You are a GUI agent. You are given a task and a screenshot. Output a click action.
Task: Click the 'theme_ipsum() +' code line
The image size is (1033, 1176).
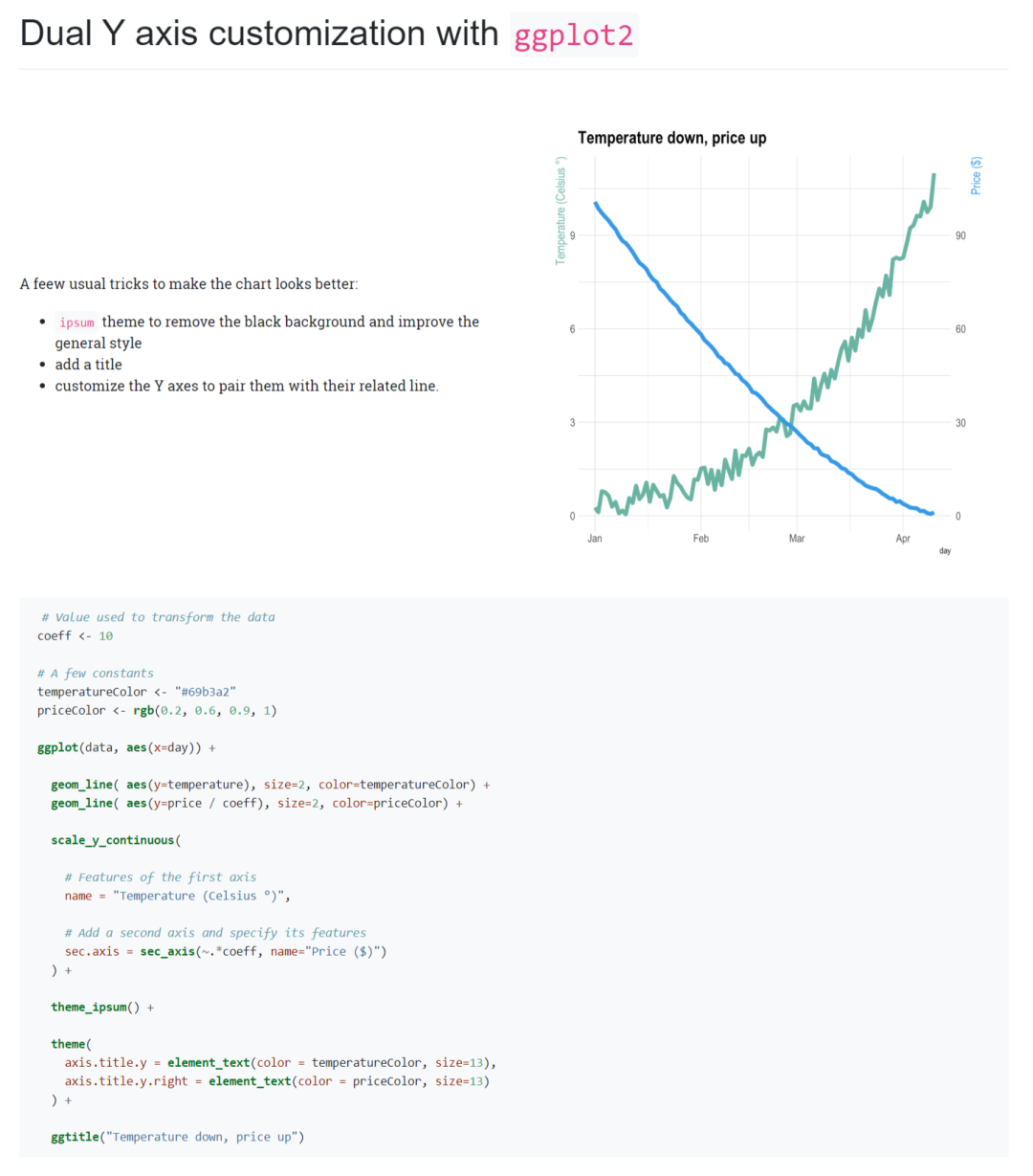(x=102, y=1007)
